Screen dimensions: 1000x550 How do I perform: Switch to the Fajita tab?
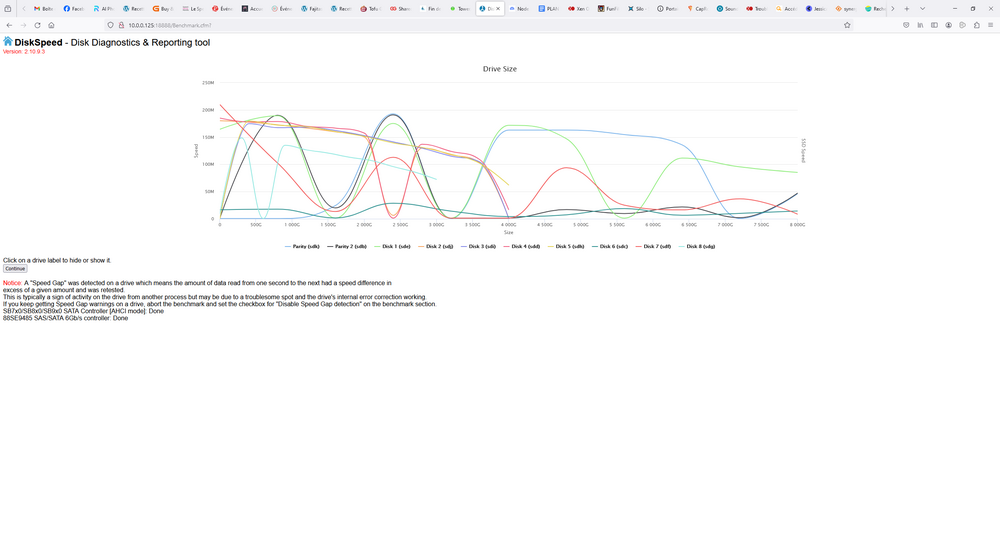pos(311,9)
